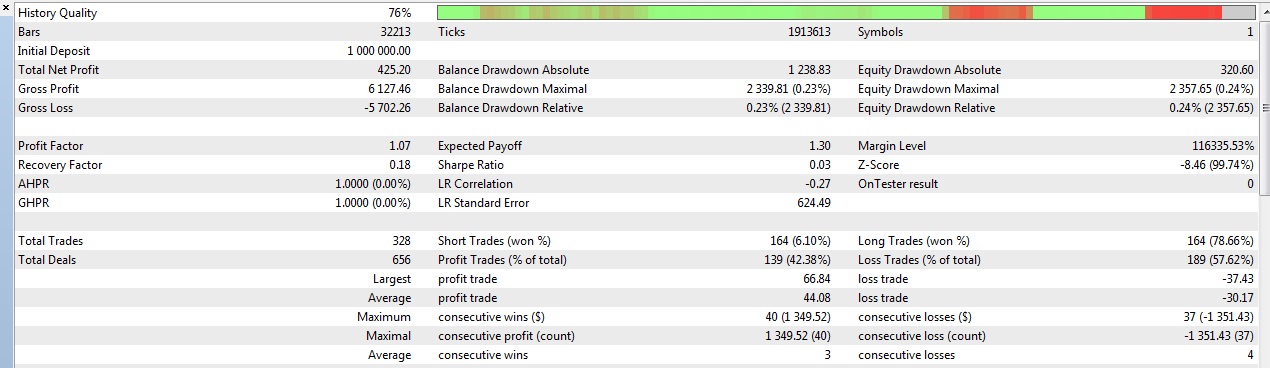Viewport: 1270px width, 368px height.
Task: Select the consecutive losses ($) value
Action: tap(1215, 317)
